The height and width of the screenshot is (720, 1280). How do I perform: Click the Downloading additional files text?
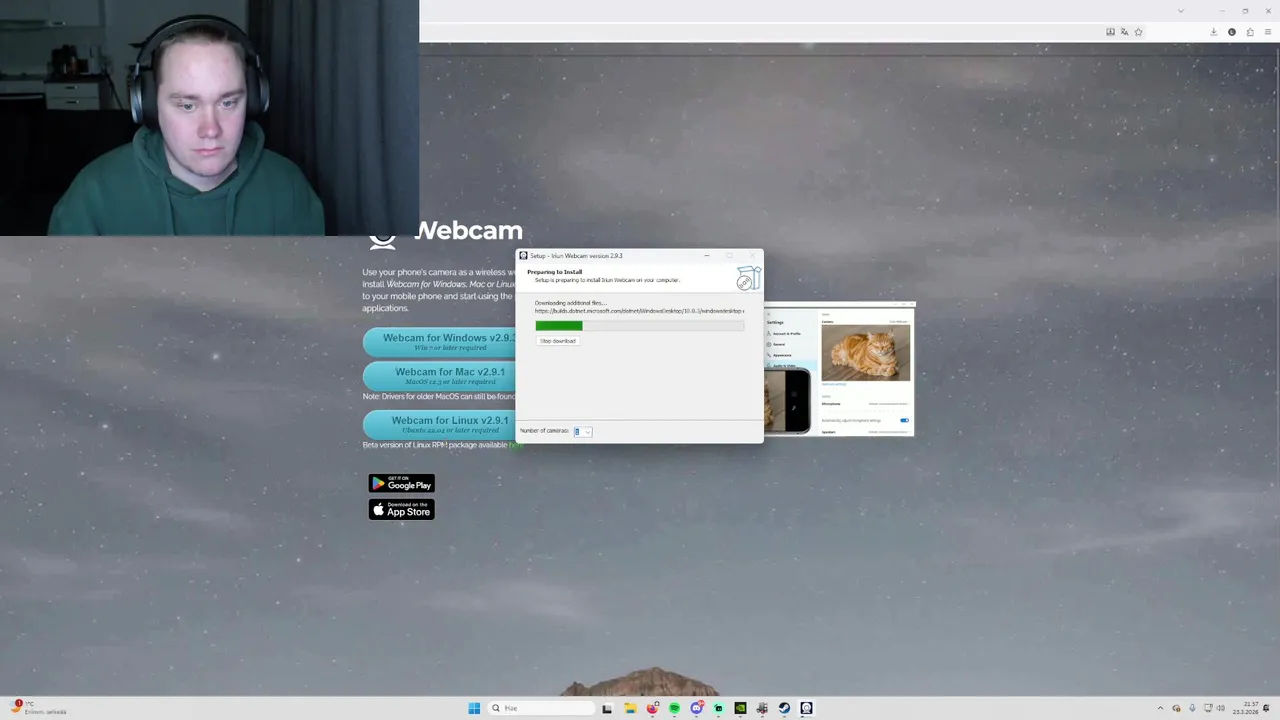[x=570, y=303]
